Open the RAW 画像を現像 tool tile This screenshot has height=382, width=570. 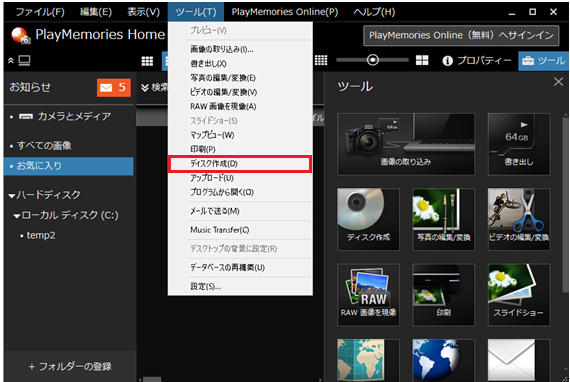[368, 294]
